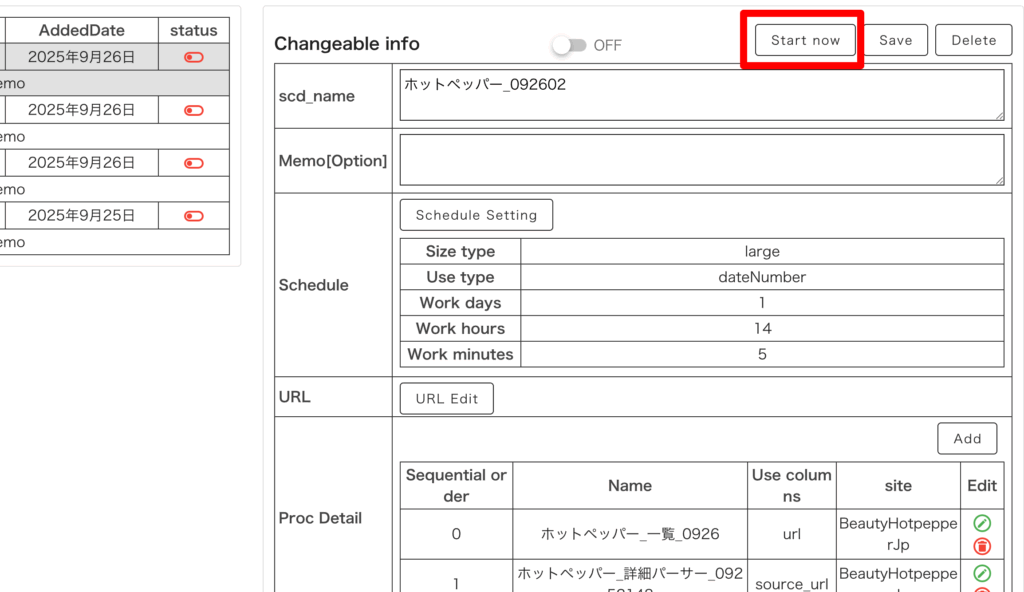
Task: Focus the scd_name text field
Action: pos(700,95)
